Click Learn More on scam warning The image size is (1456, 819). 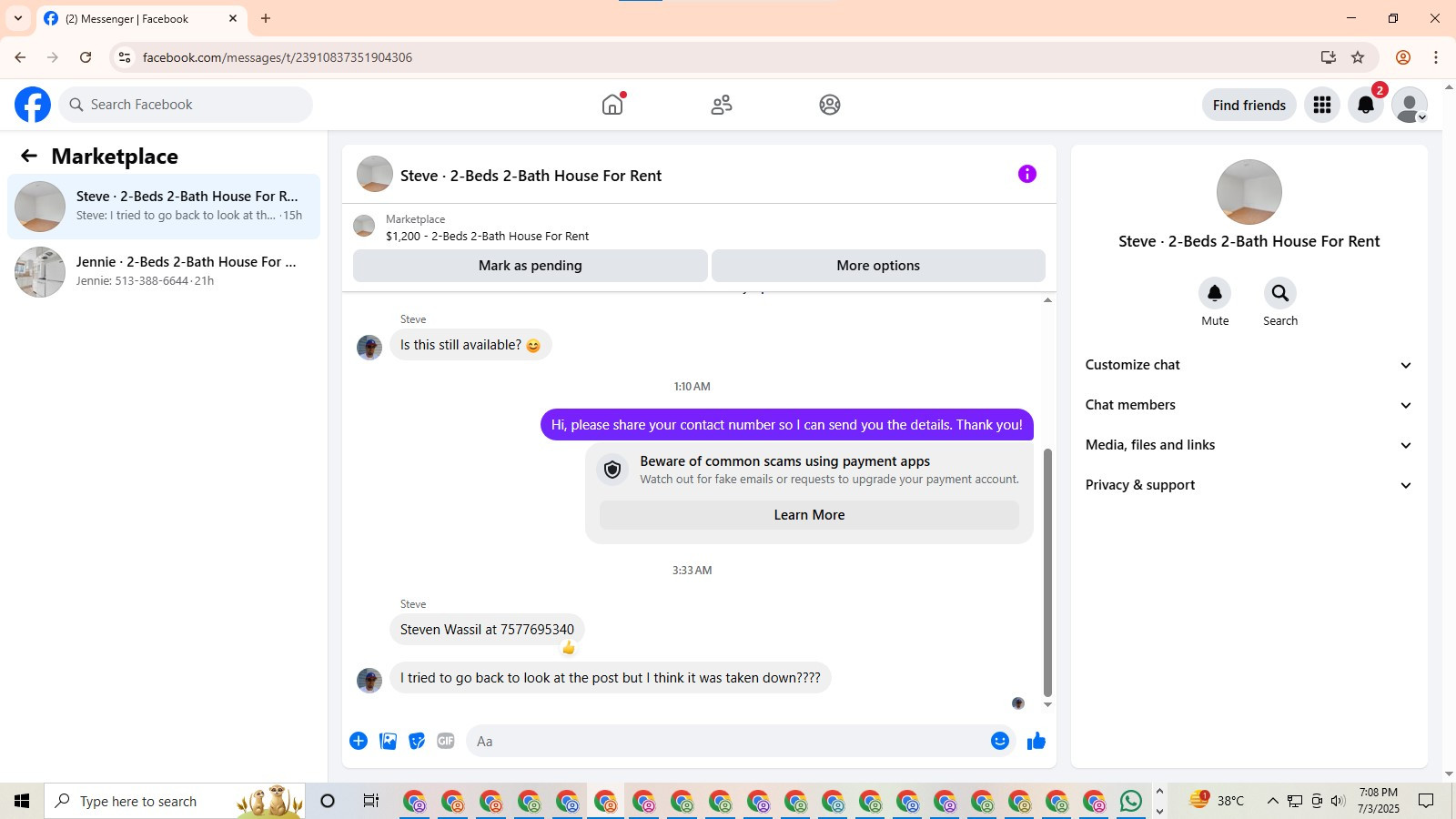click(x=809, y=515)
